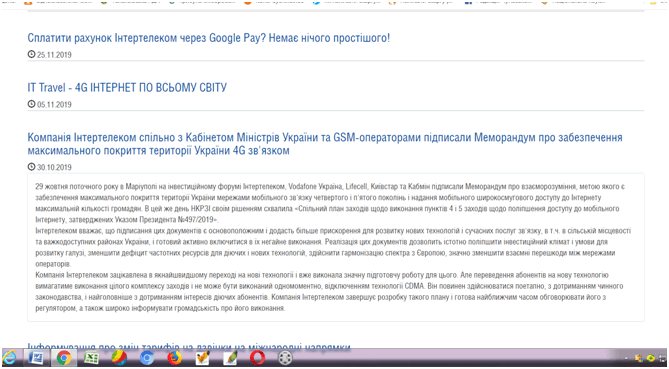
Task: Activate the Google Chrome taskbar button
Action: 64,357
